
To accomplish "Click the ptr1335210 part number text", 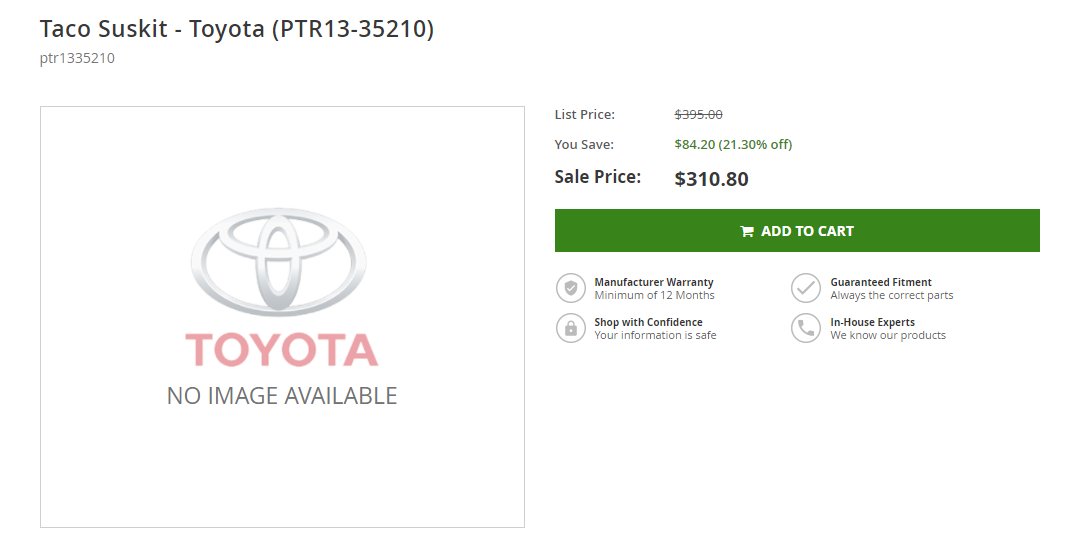I will tap(77, 58).
